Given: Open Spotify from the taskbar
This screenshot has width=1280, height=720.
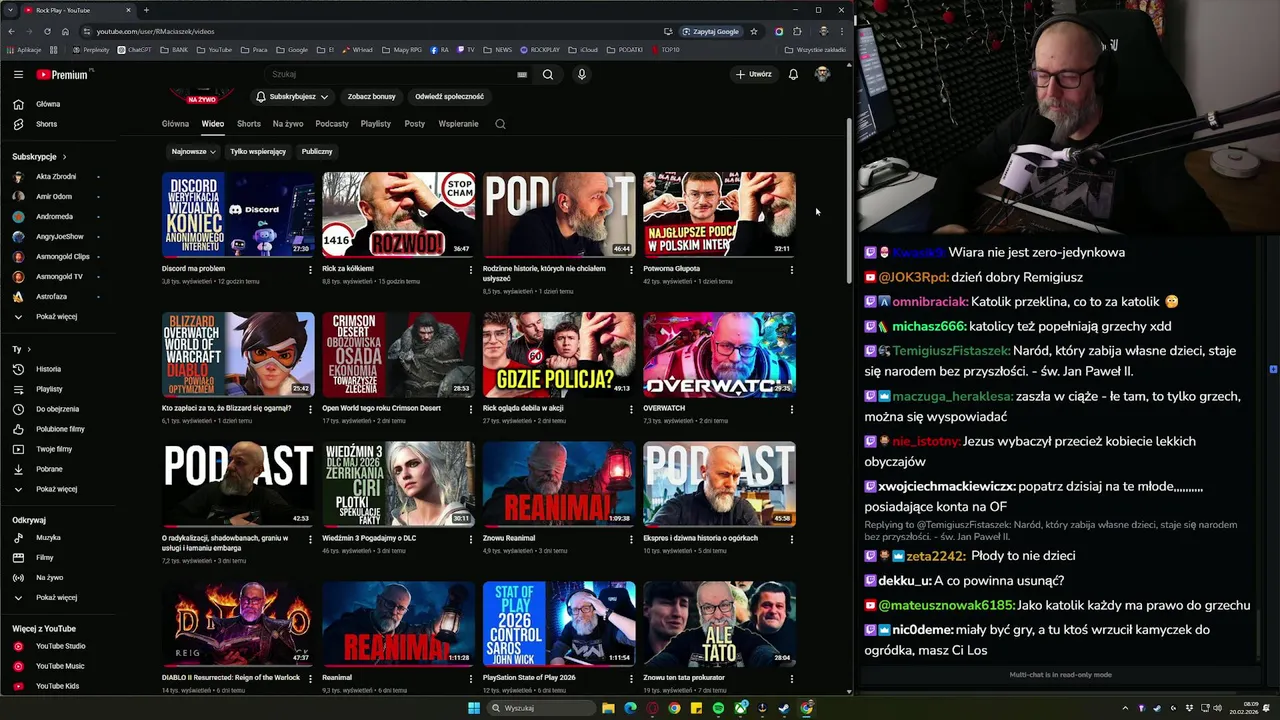Looking at the screenshot, I should pos(718,708).
